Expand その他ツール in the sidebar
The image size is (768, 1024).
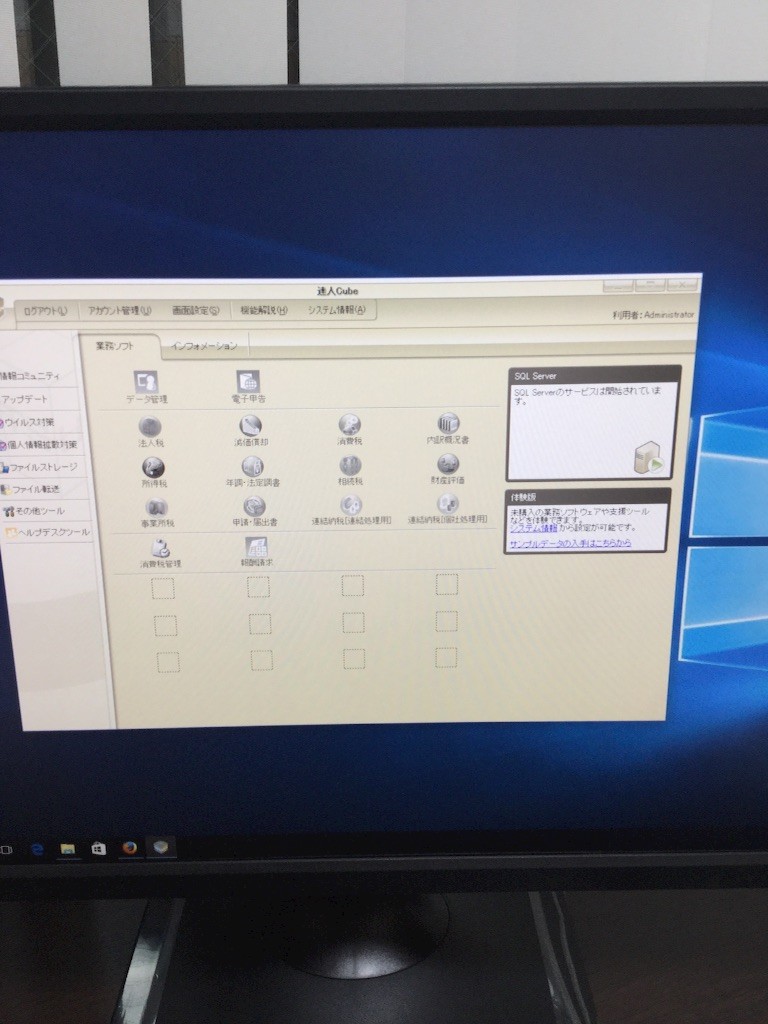35,511
